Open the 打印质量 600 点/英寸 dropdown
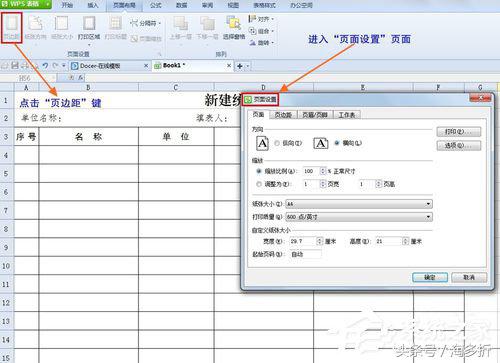This screenshot has width=500, height=363. coord(359,217)
